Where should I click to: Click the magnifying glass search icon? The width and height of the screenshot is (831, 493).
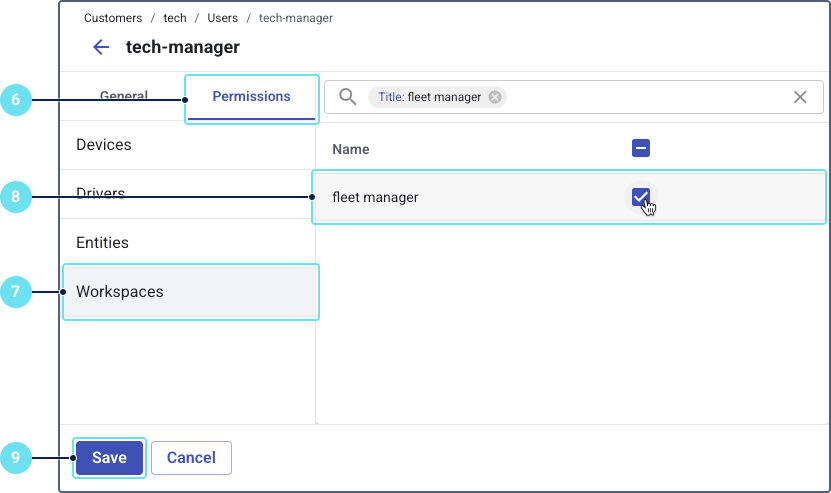coord(347,97)
